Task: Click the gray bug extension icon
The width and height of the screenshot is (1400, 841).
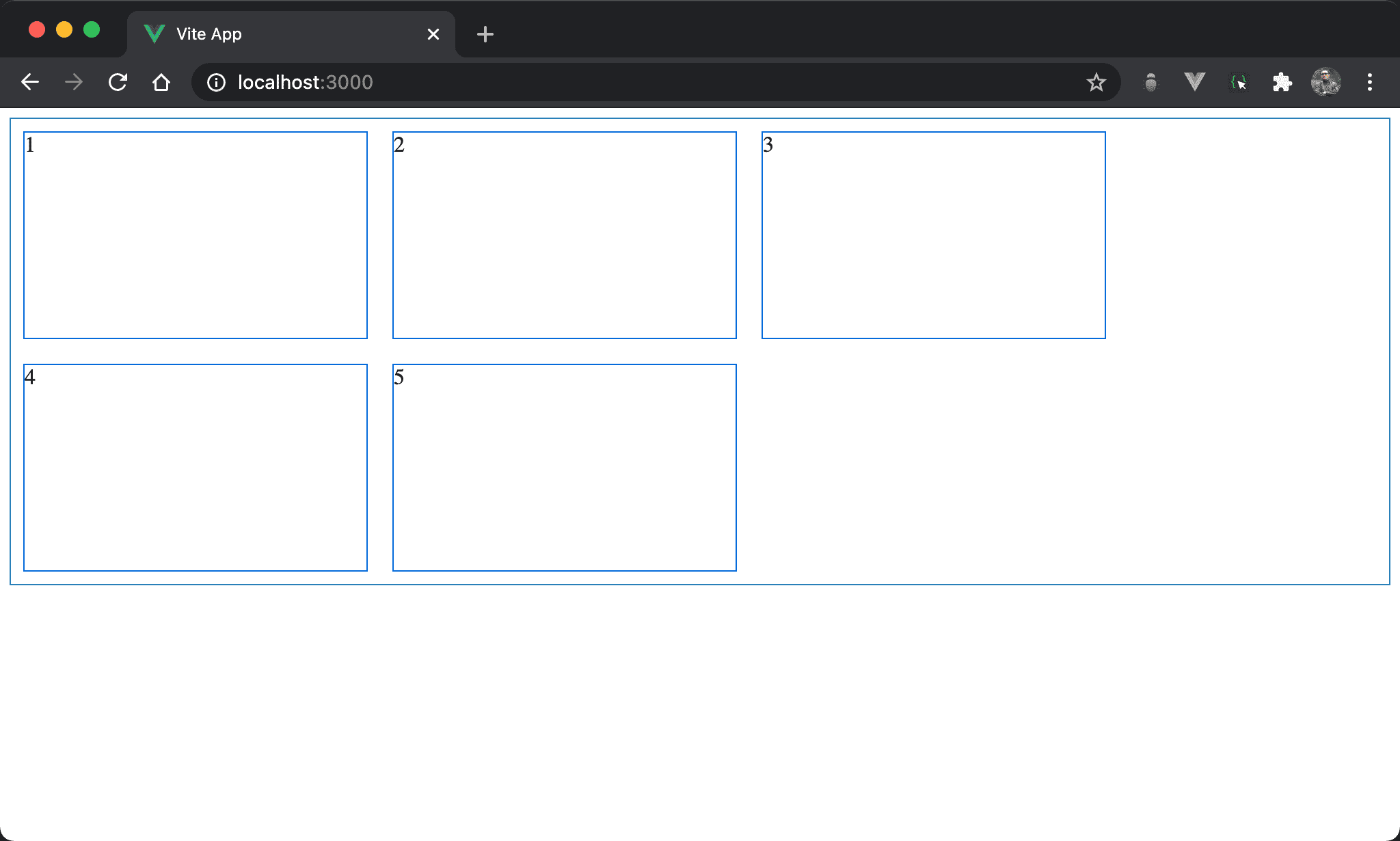Action: (1151, 82)
